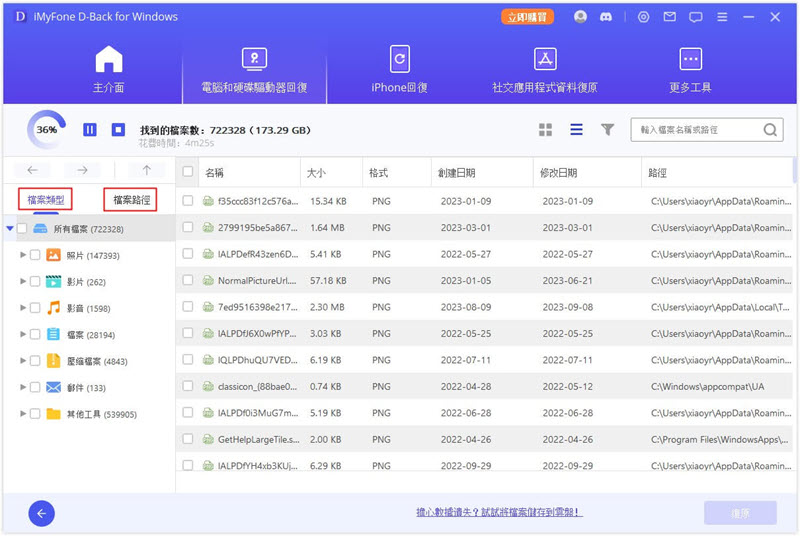Select checkbox for GetHelpLargeTile file
The height and width of the screenshot is (536, 800).
point(188,439)
